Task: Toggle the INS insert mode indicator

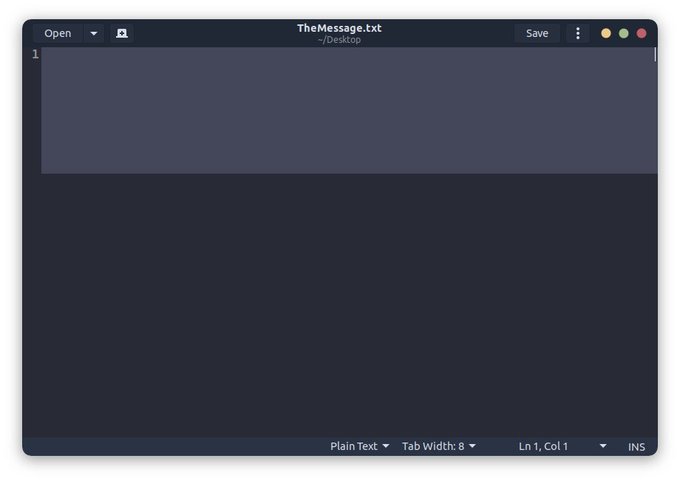Action: [636, 447]
